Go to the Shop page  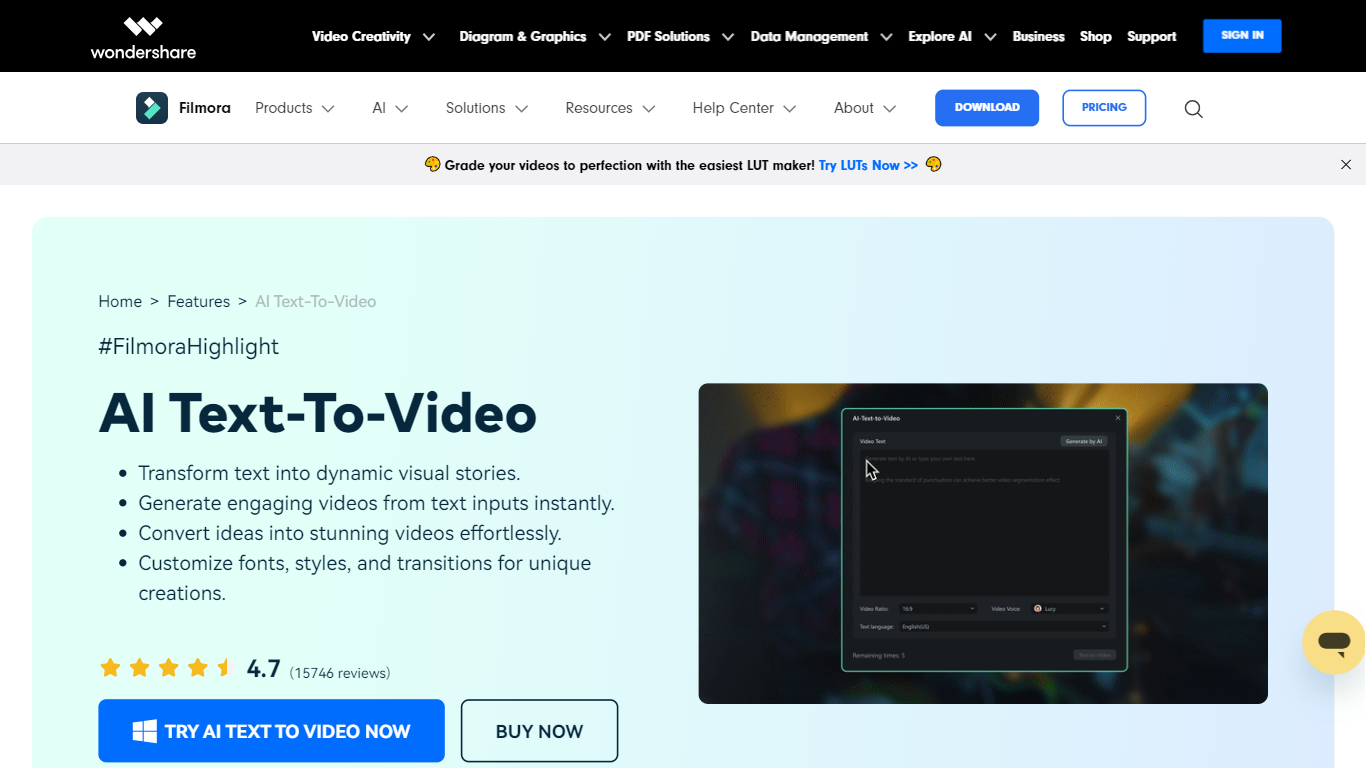[x=1096, y=36]
